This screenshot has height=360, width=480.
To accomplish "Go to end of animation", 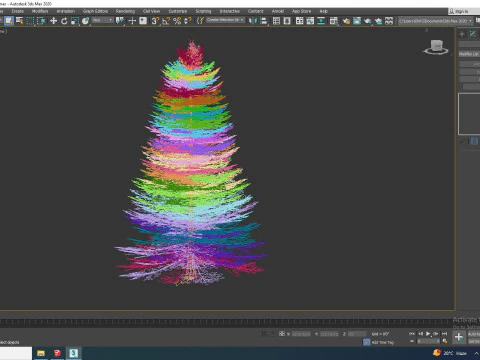I will (444, 333).
